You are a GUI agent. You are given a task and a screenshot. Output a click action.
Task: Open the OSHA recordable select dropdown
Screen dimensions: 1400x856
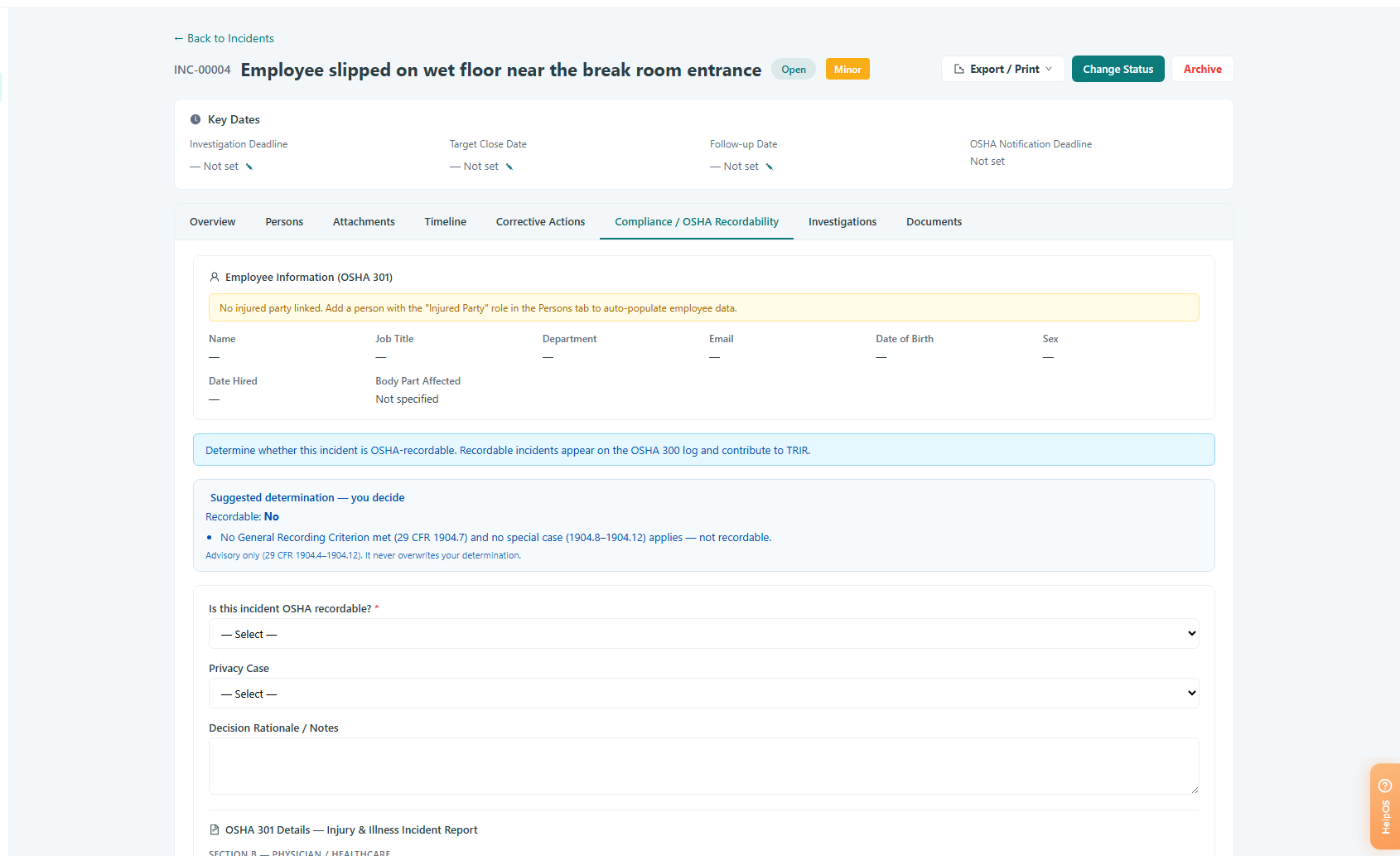[x=703, y=634]
